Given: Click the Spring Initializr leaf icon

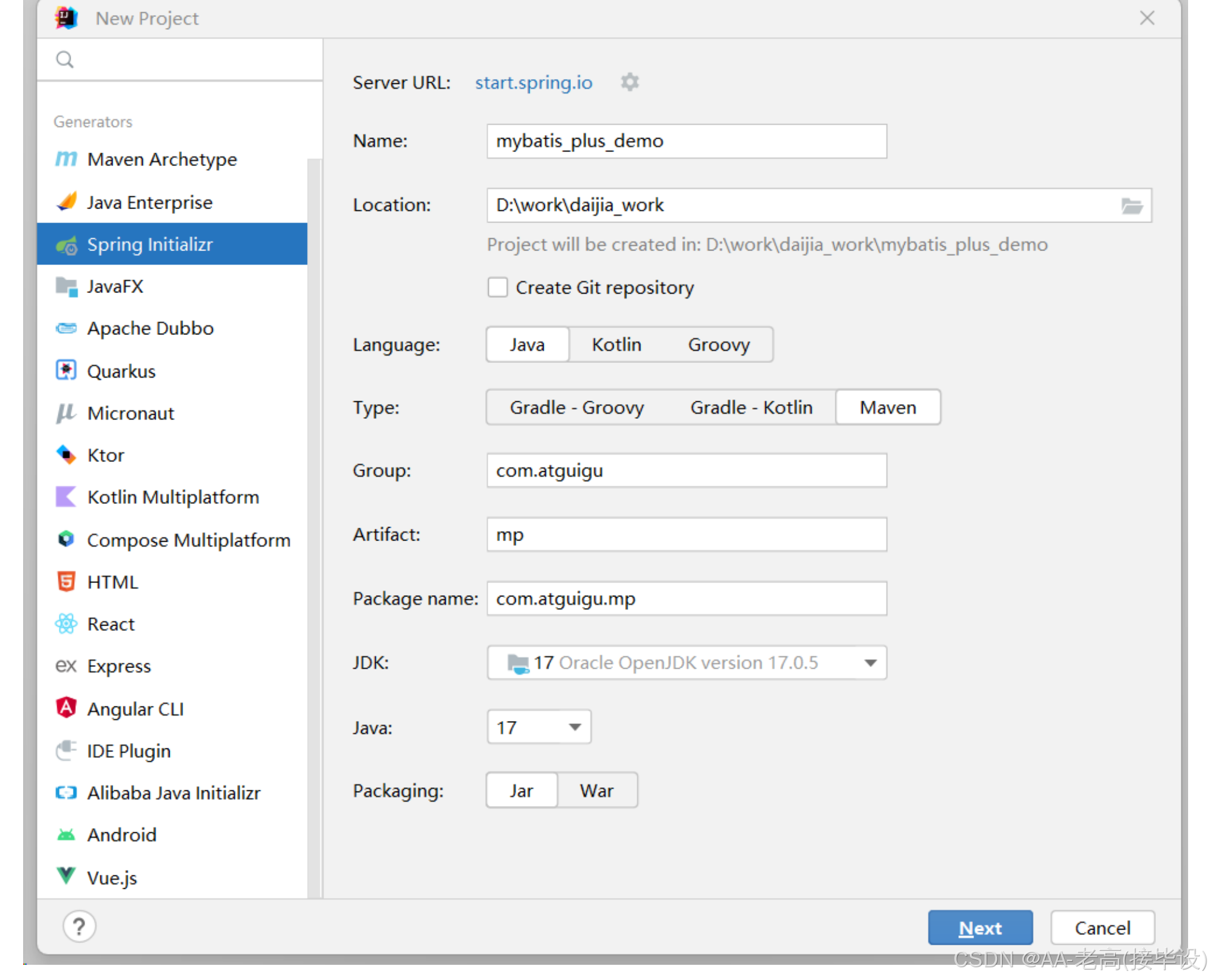Looking at the screenshot, I should 66,244.
